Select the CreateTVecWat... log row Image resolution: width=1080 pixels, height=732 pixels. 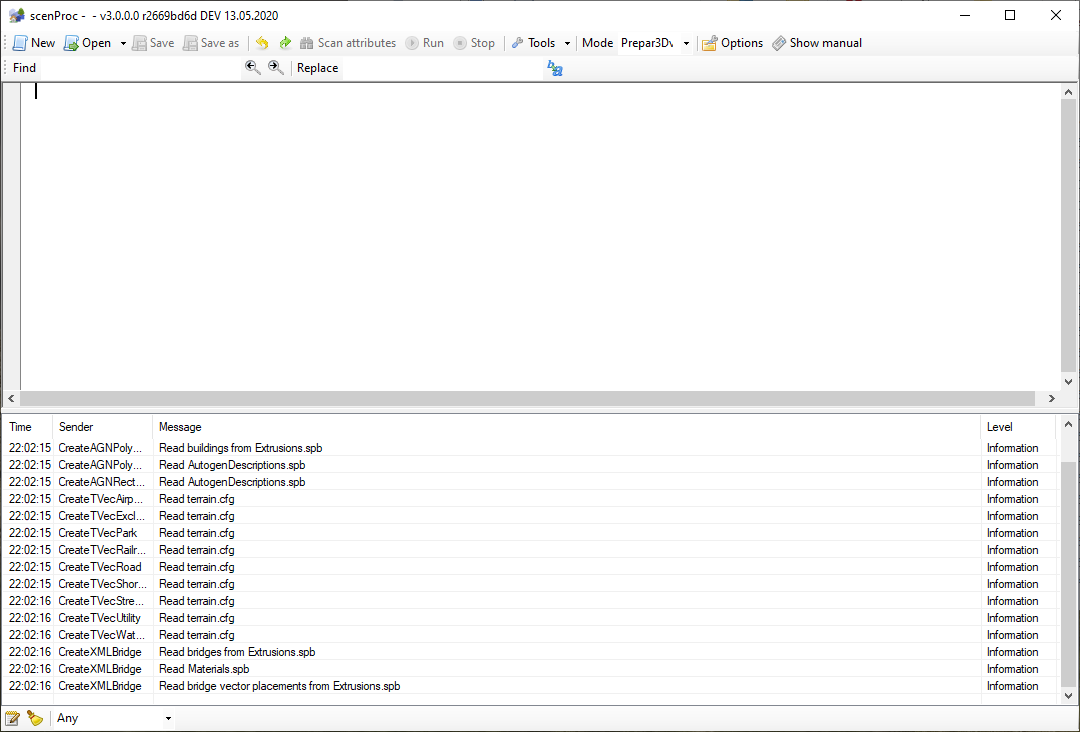pos(529,635)
